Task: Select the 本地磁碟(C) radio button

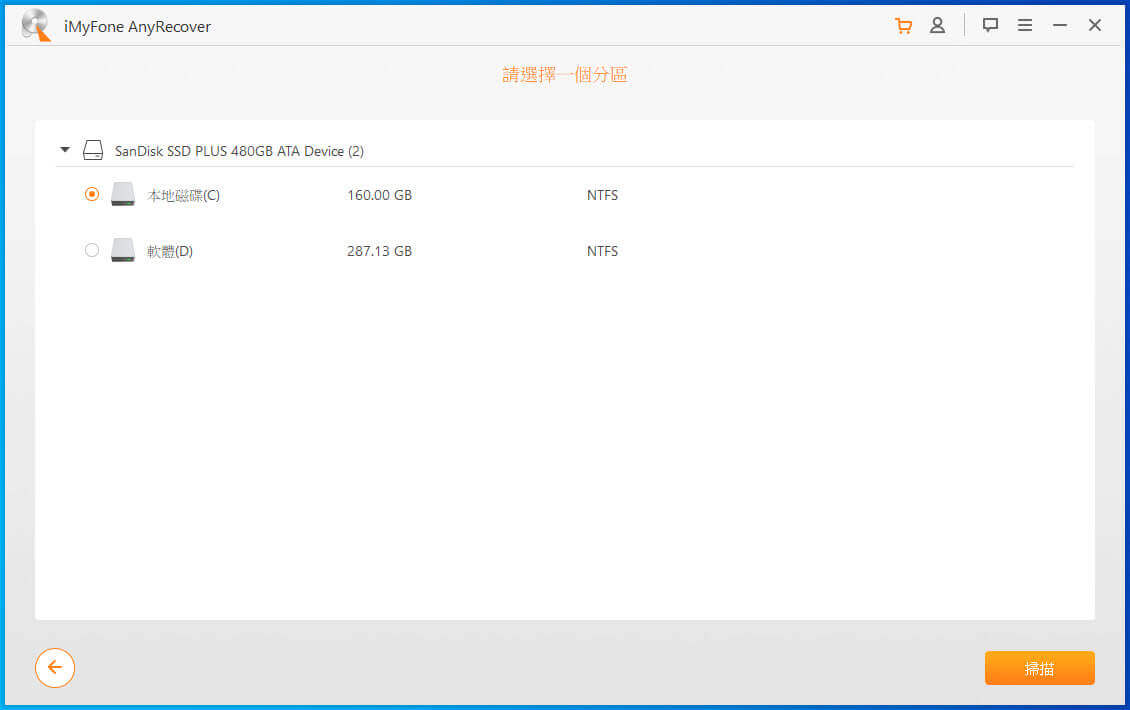Action: click(92, 195)
